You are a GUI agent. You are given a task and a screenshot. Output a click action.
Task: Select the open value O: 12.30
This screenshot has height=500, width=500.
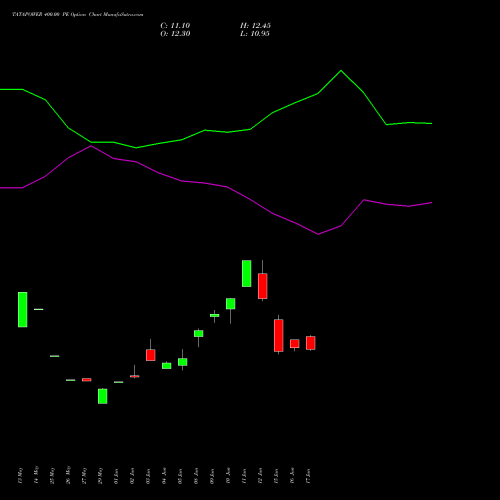point(175,34)
